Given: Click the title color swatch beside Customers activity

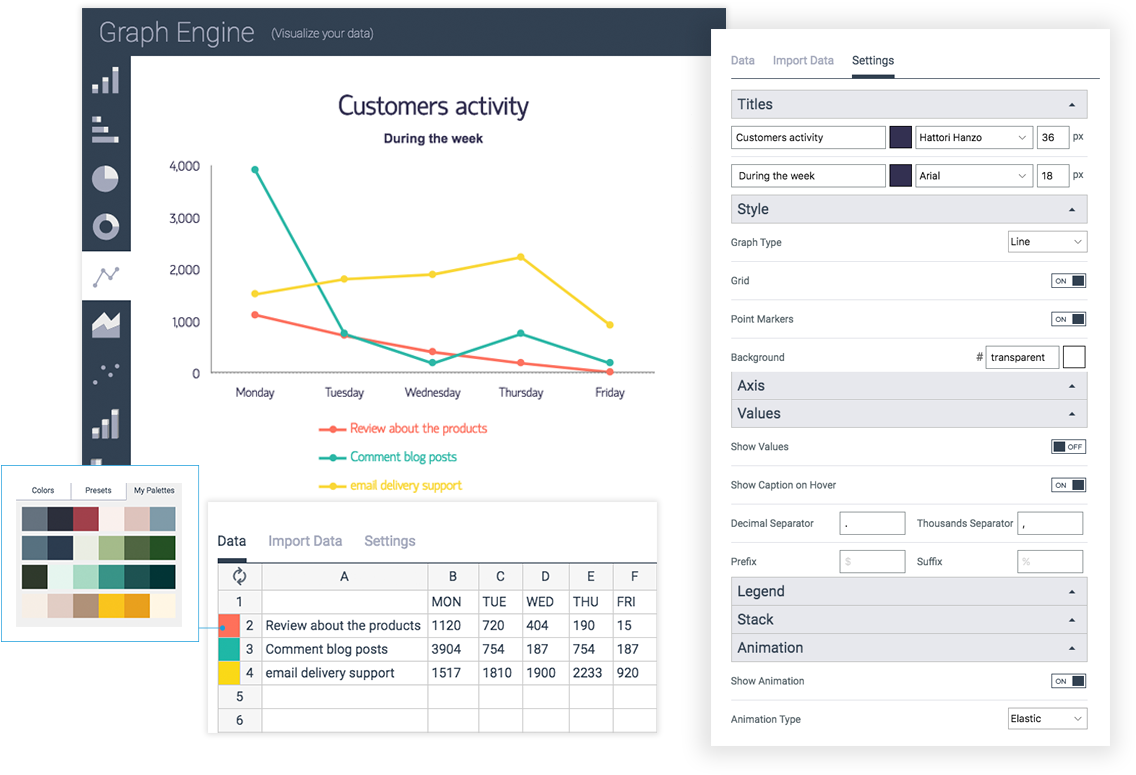Looking at the screenshot, I should coord(900,138).
